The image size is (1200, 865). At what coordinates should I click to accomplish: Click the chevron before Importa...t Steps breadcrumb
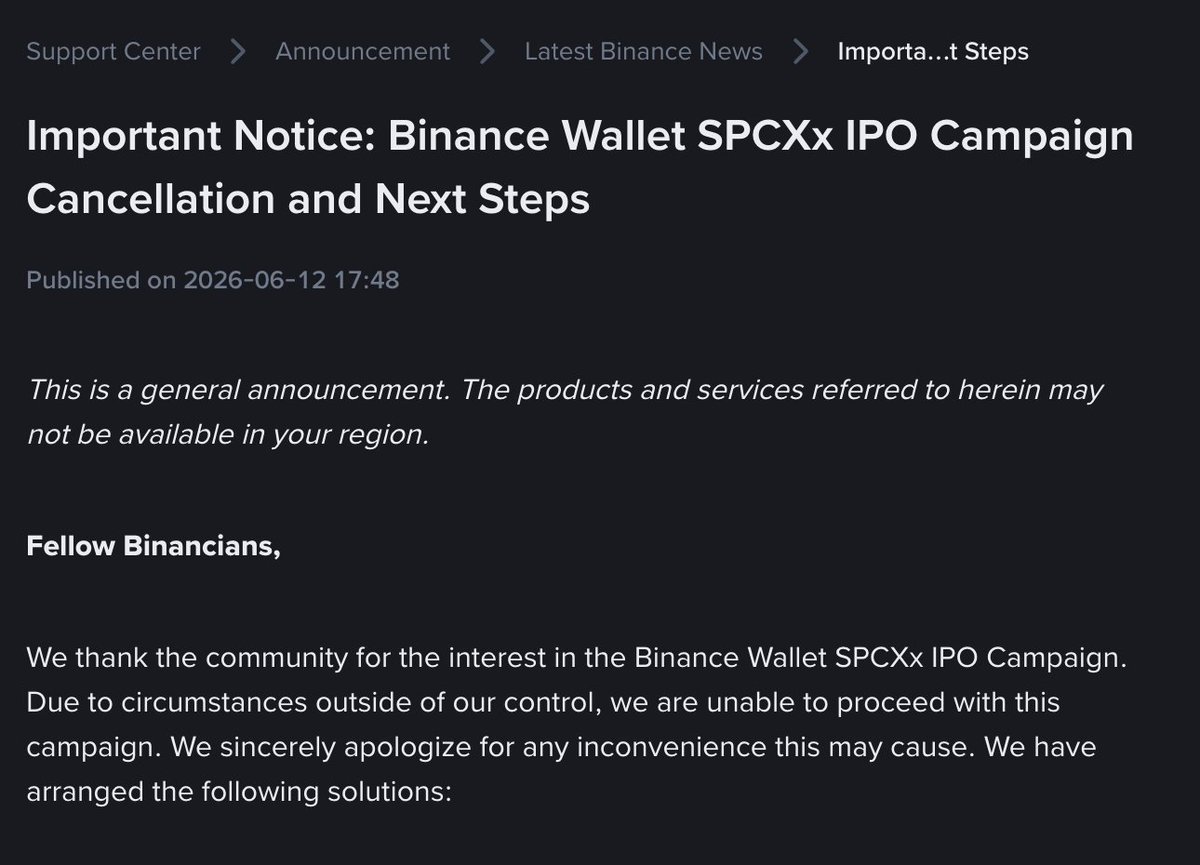(x=801, y=51)
